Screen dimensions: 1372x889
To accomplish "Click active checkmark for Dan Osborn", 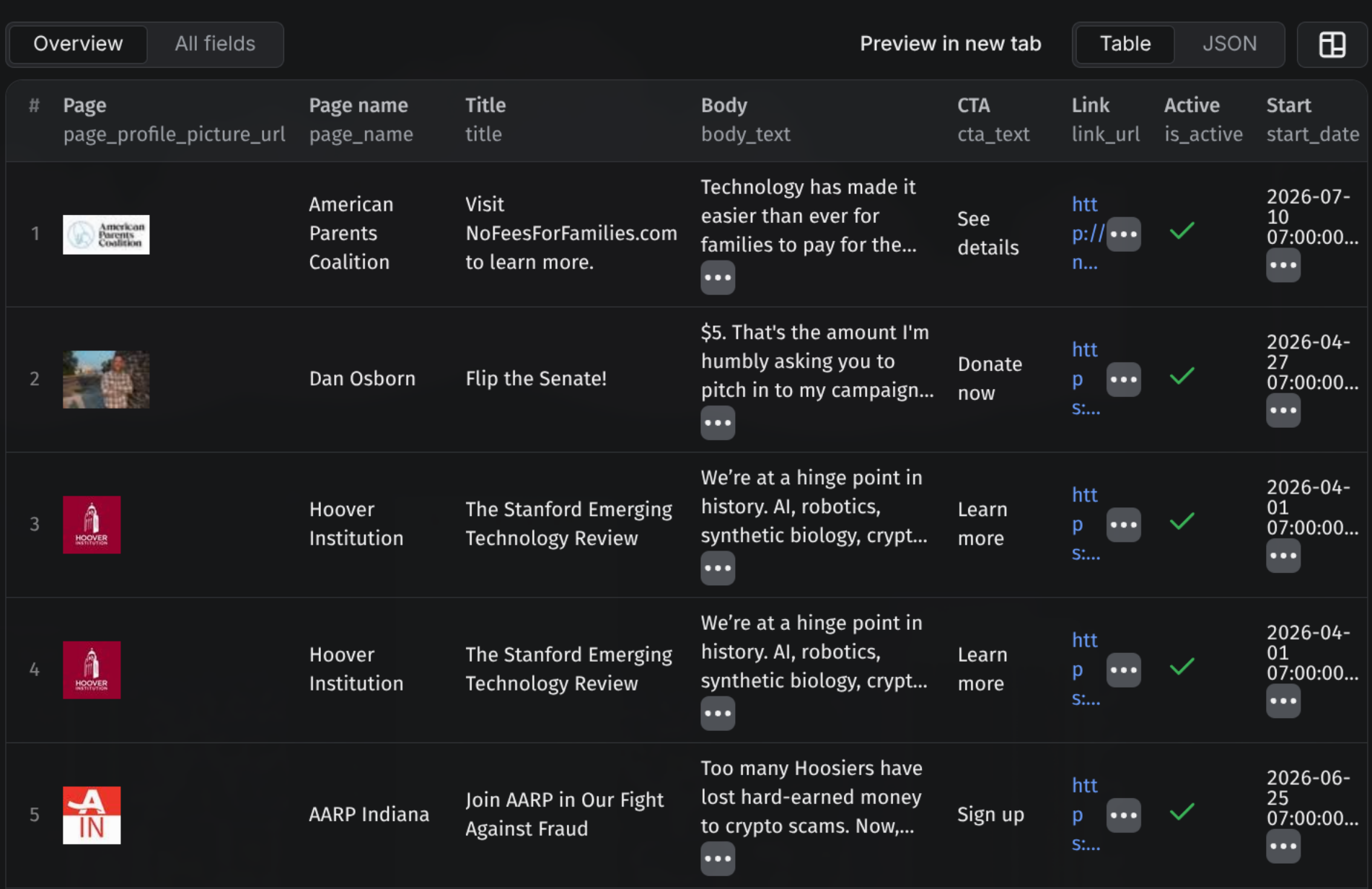I will [x=1182, y=376].
